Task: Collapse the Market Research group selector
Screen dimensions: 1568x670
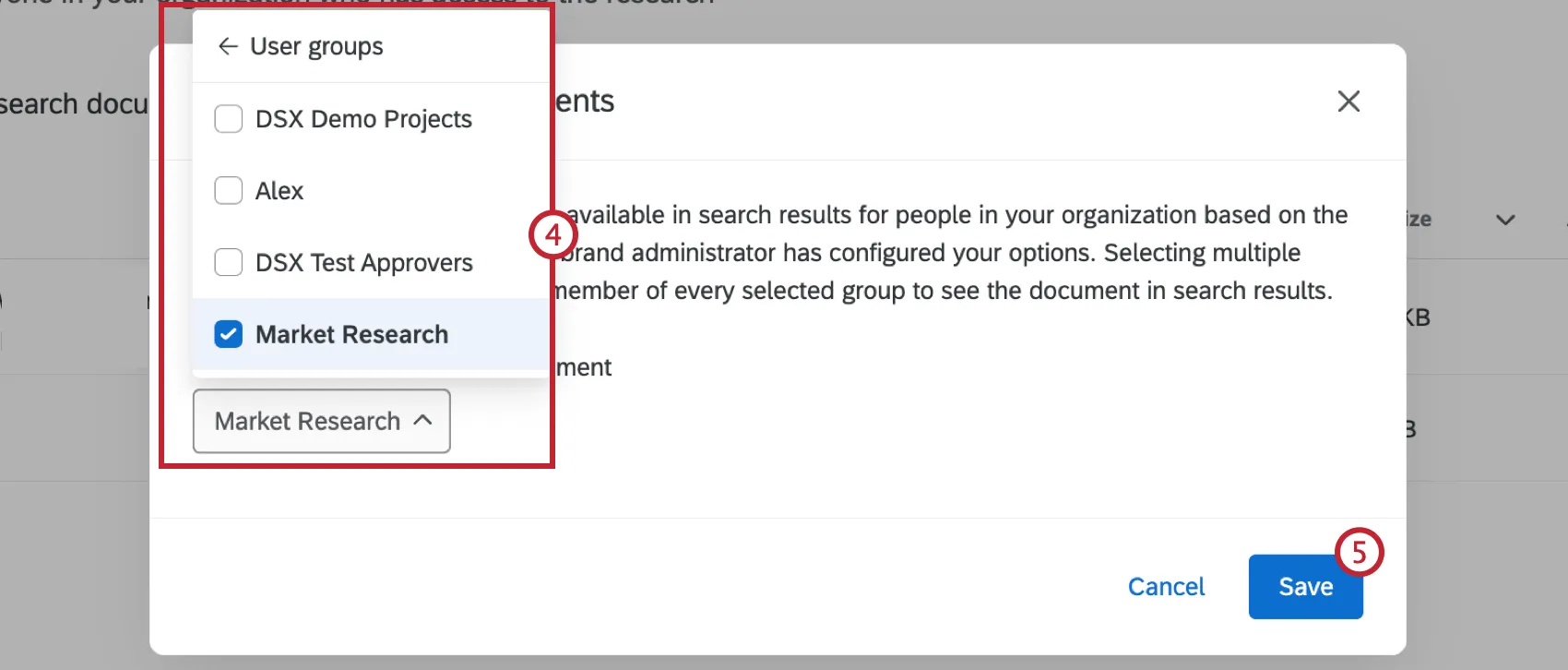Action: (321, 421)
